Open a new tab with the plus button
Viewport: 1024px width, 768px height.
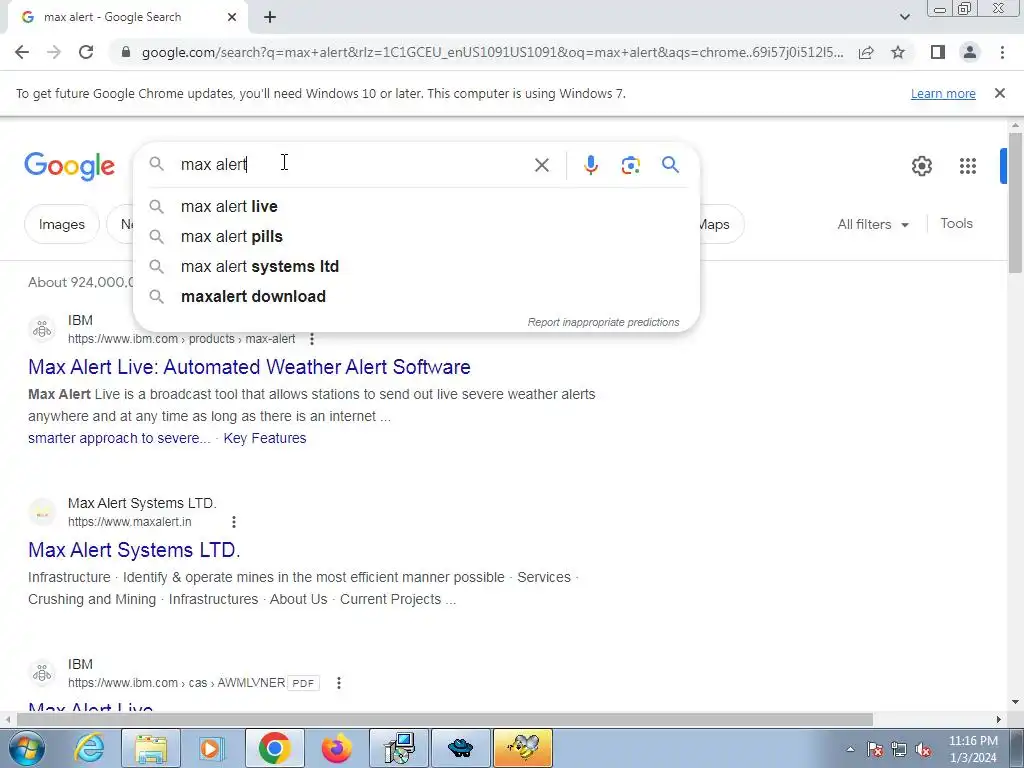pos(270,18)
